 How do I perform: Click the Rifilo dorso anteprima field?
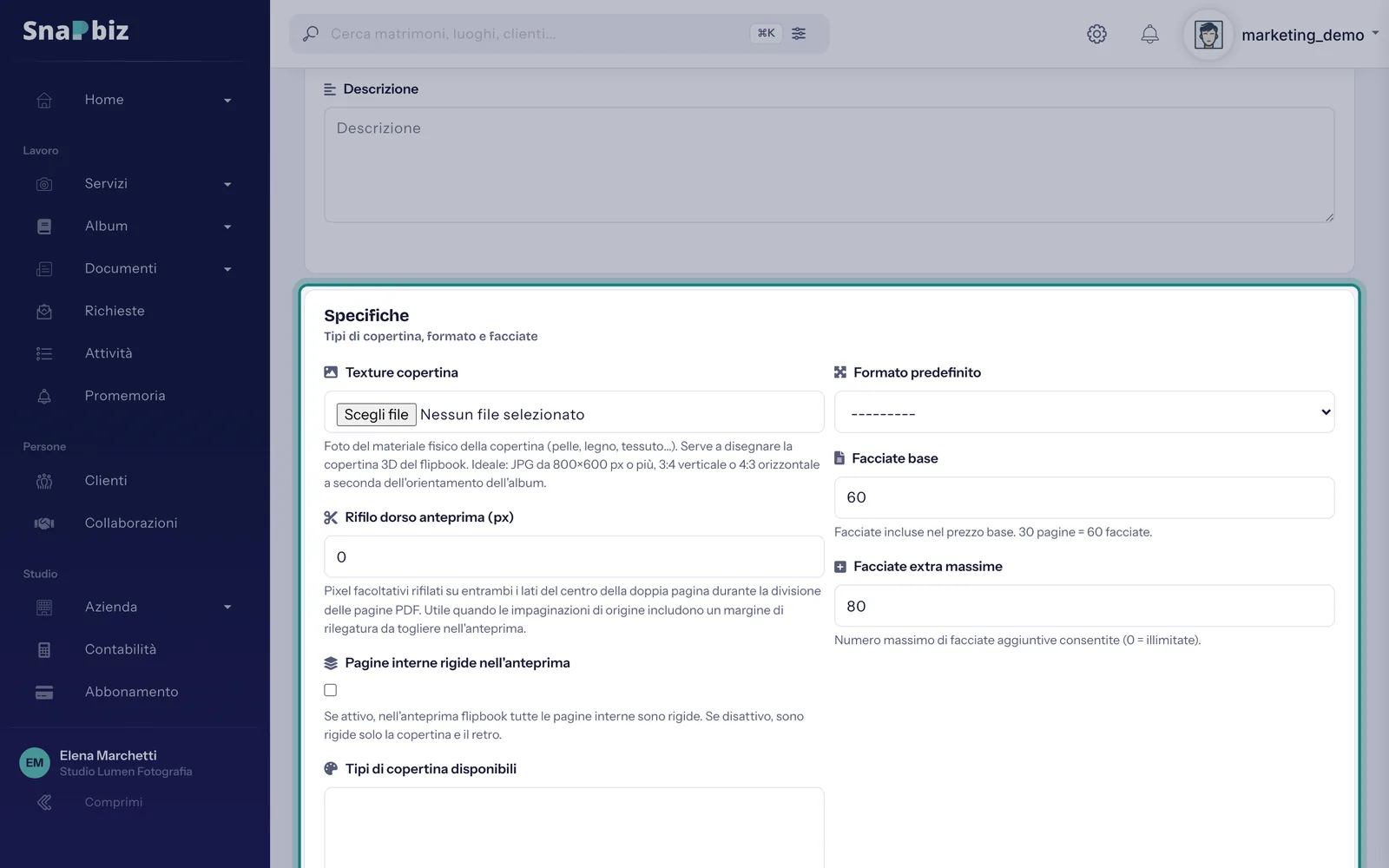tap(574, 556)
